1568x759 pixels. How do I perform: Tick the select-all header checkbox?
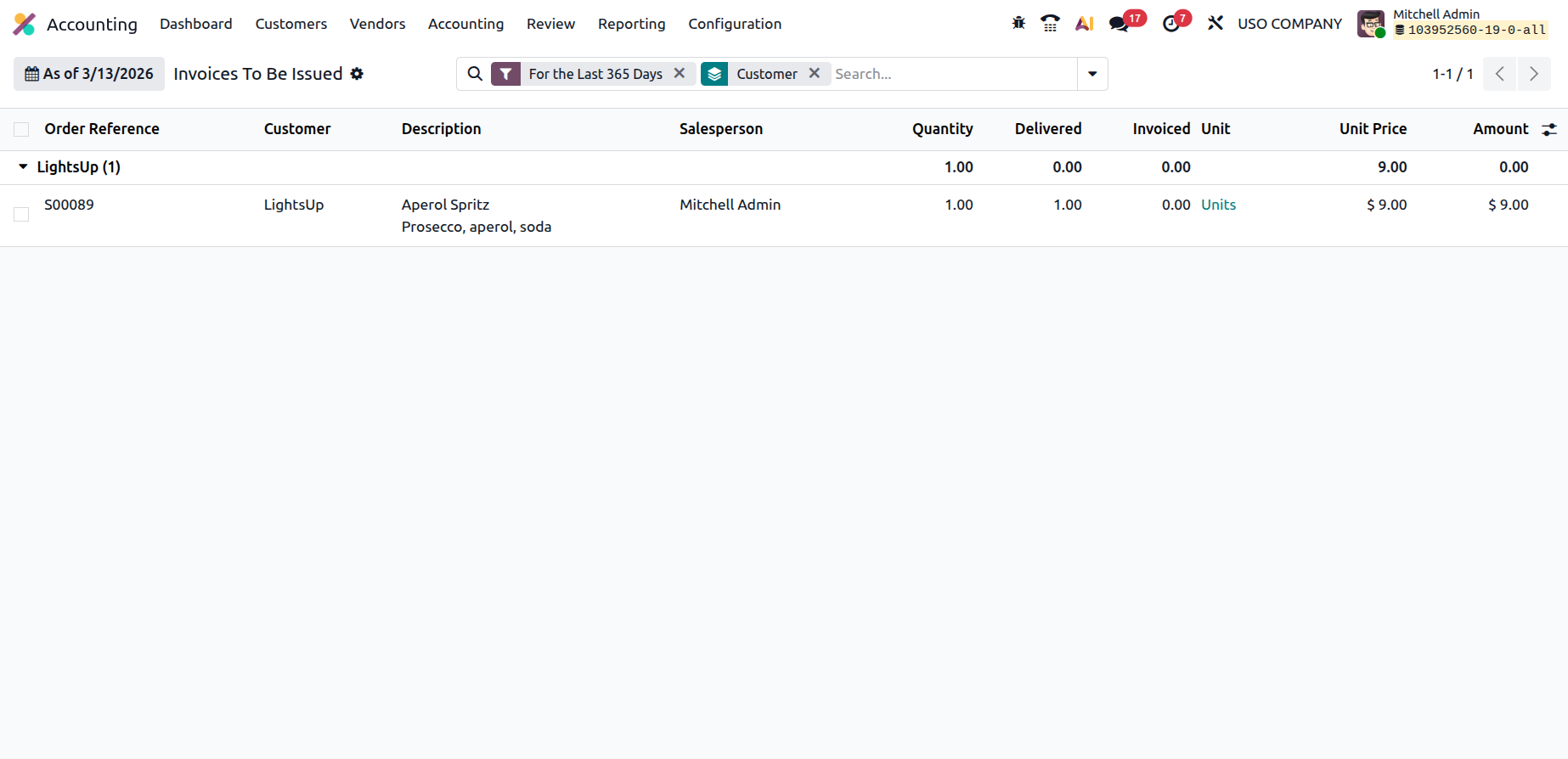[x=21, y=129]
